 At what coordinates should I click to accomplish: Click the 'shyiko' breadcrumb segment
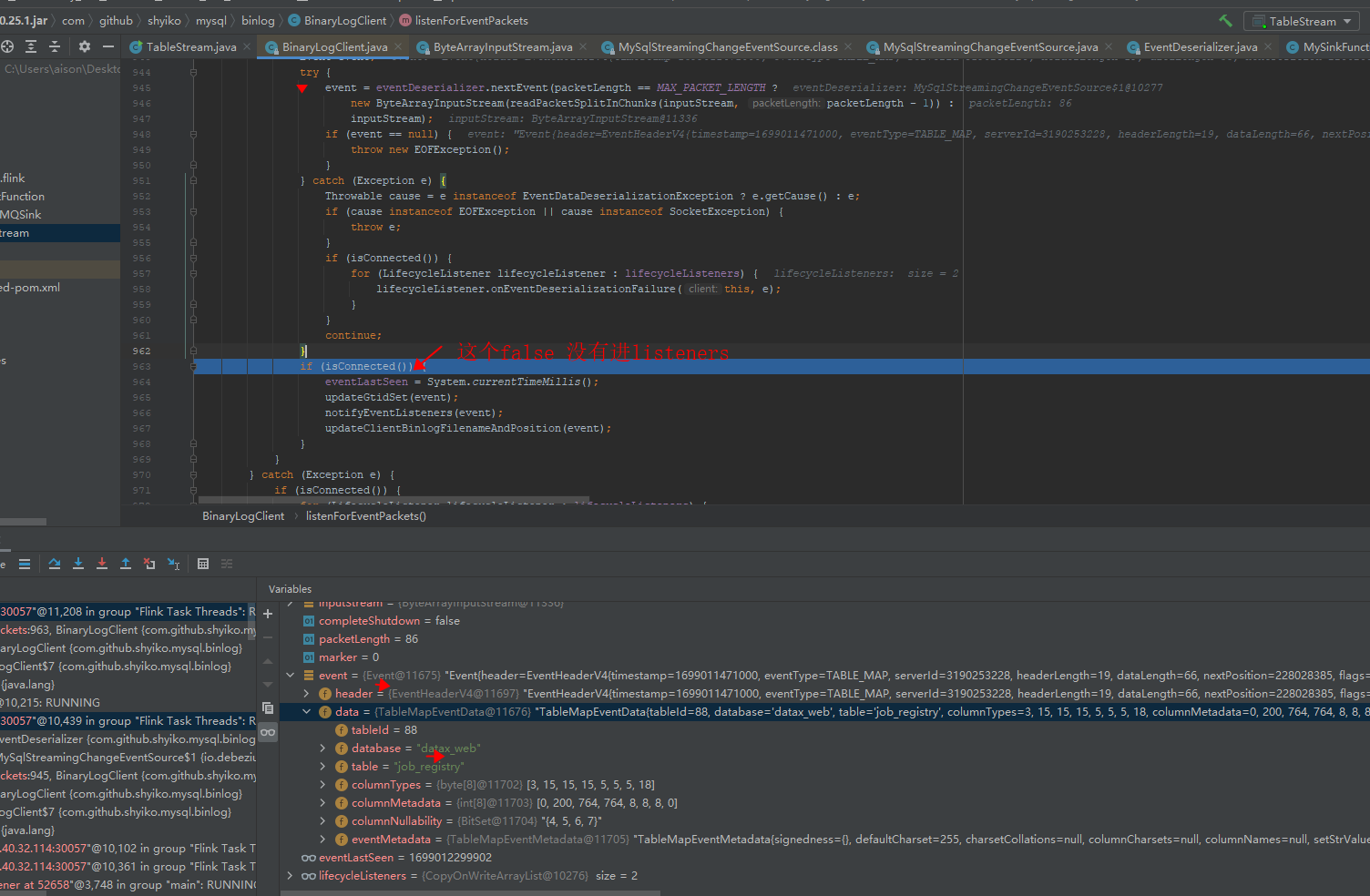pos(164,20)
